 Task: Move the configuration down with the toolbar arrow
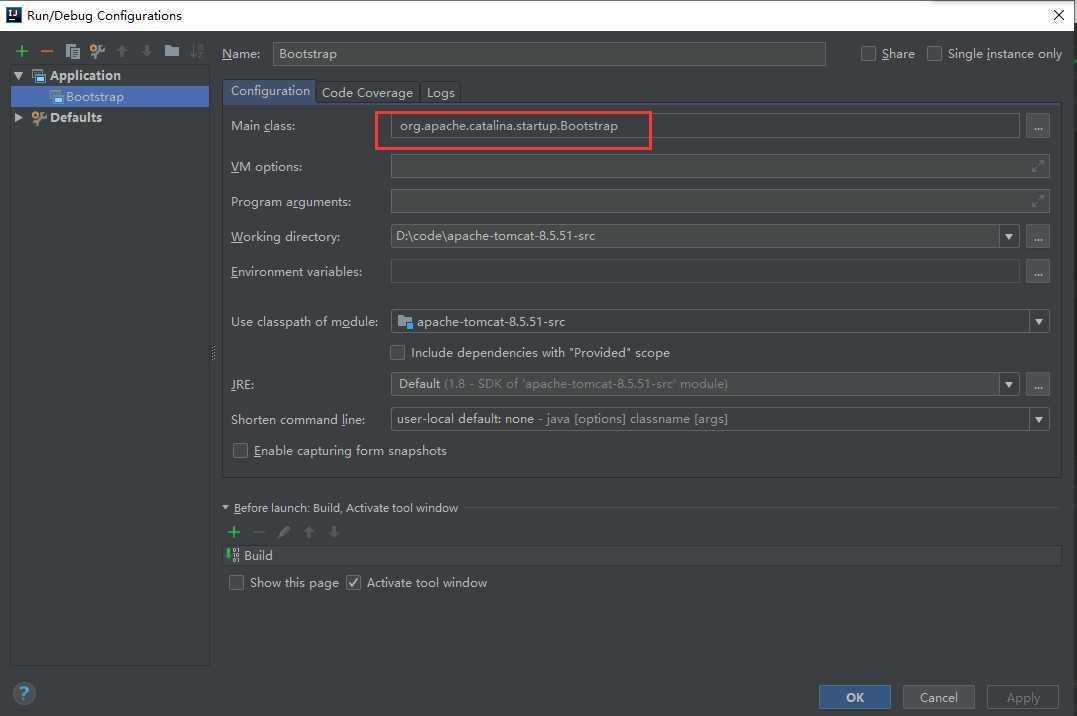click(146, 52)
